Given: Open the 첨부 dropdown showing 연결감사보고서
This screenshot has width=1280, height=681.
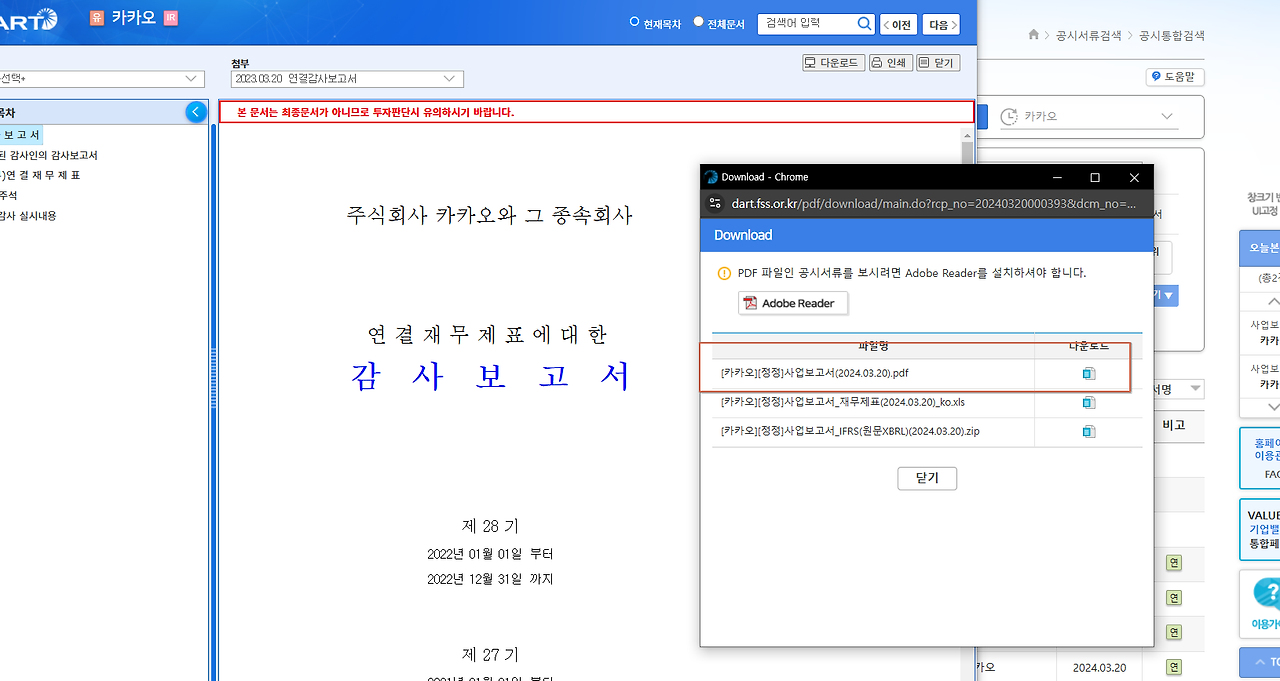Looking at the screenshot, I should coord(346,79).
